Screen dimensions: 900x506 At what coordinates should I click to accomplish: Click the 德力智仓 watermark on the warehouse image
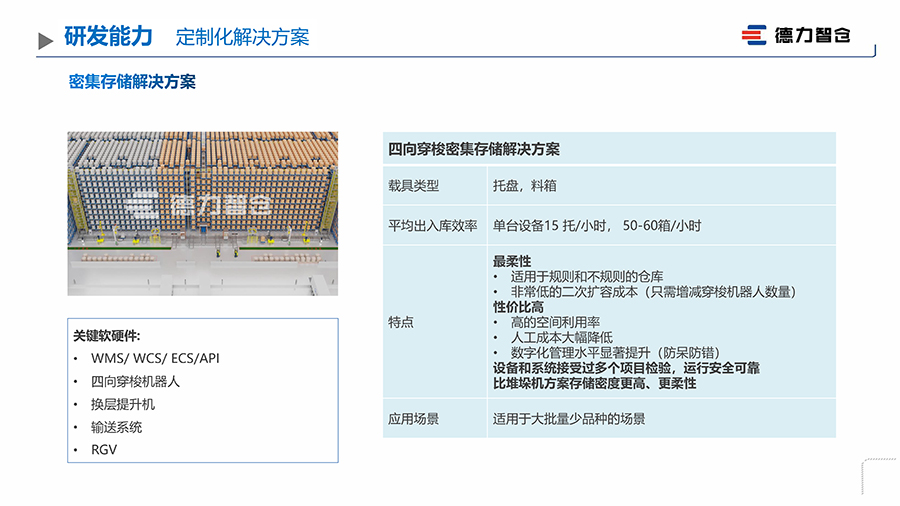pyautogui.click(x=202, y=205)
